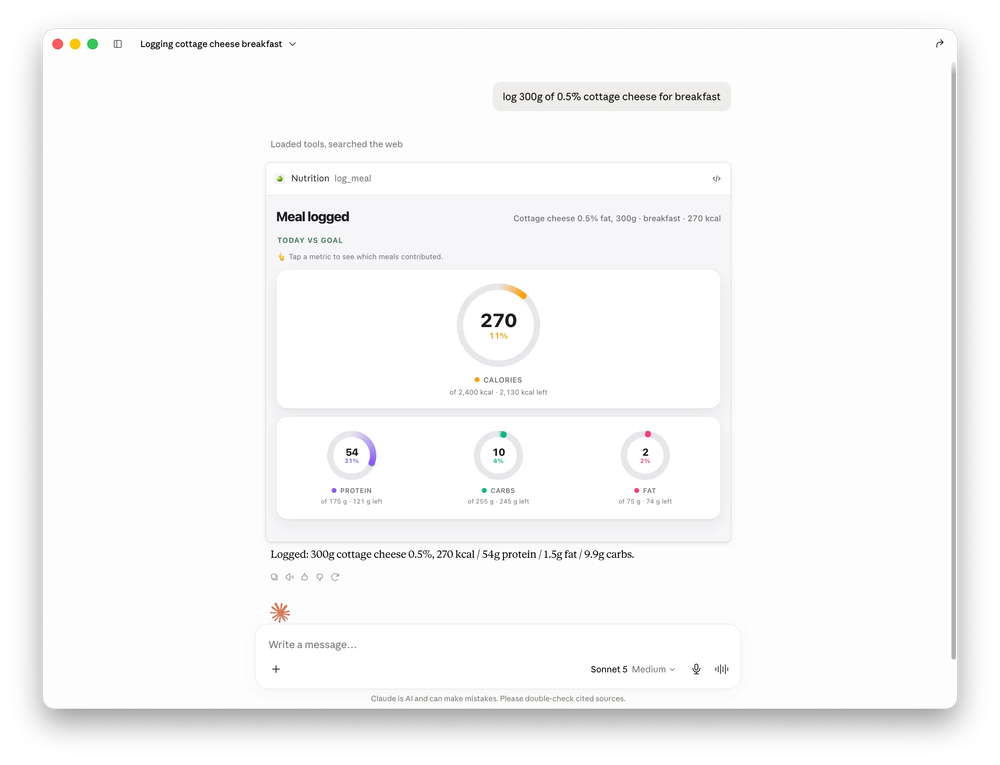Toggle the sidebar panel icon
This screenshot has height=765, width=1000.
[x=118, y=44]
